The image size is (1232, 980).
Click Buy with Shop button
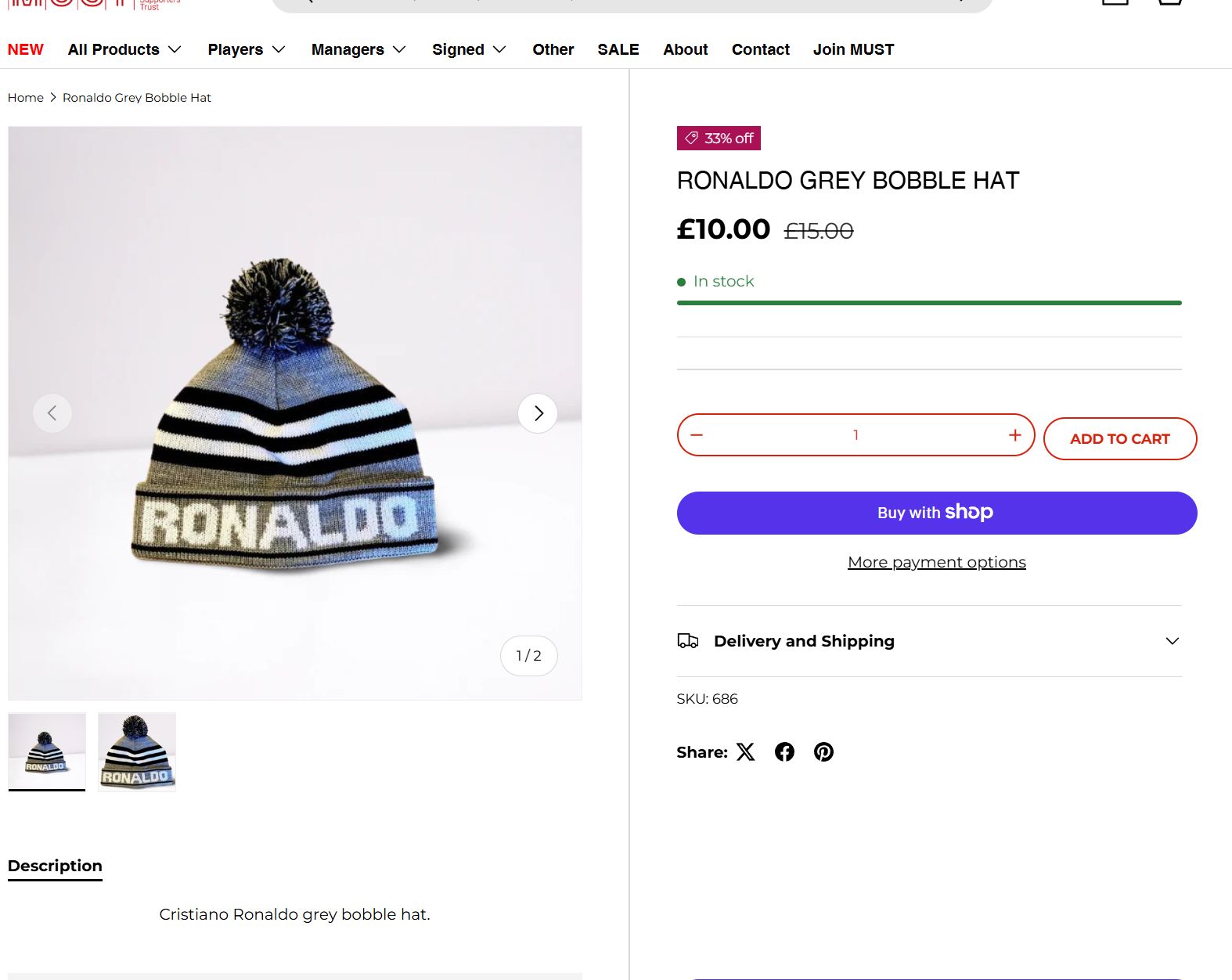pos(936,513)
